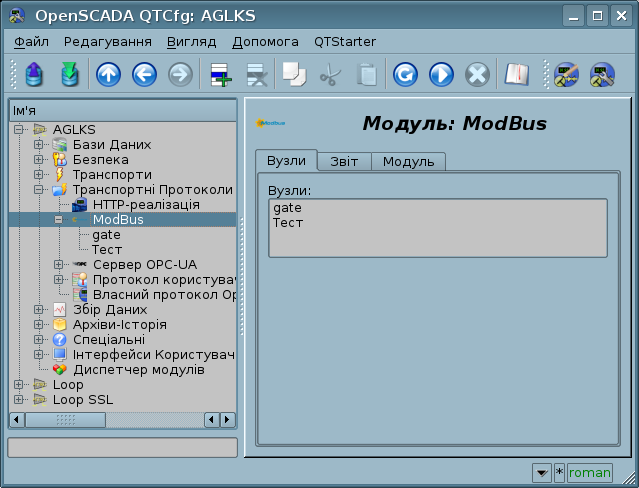
Task: Click the Add item toolbar icon
Action: (220, 75)
